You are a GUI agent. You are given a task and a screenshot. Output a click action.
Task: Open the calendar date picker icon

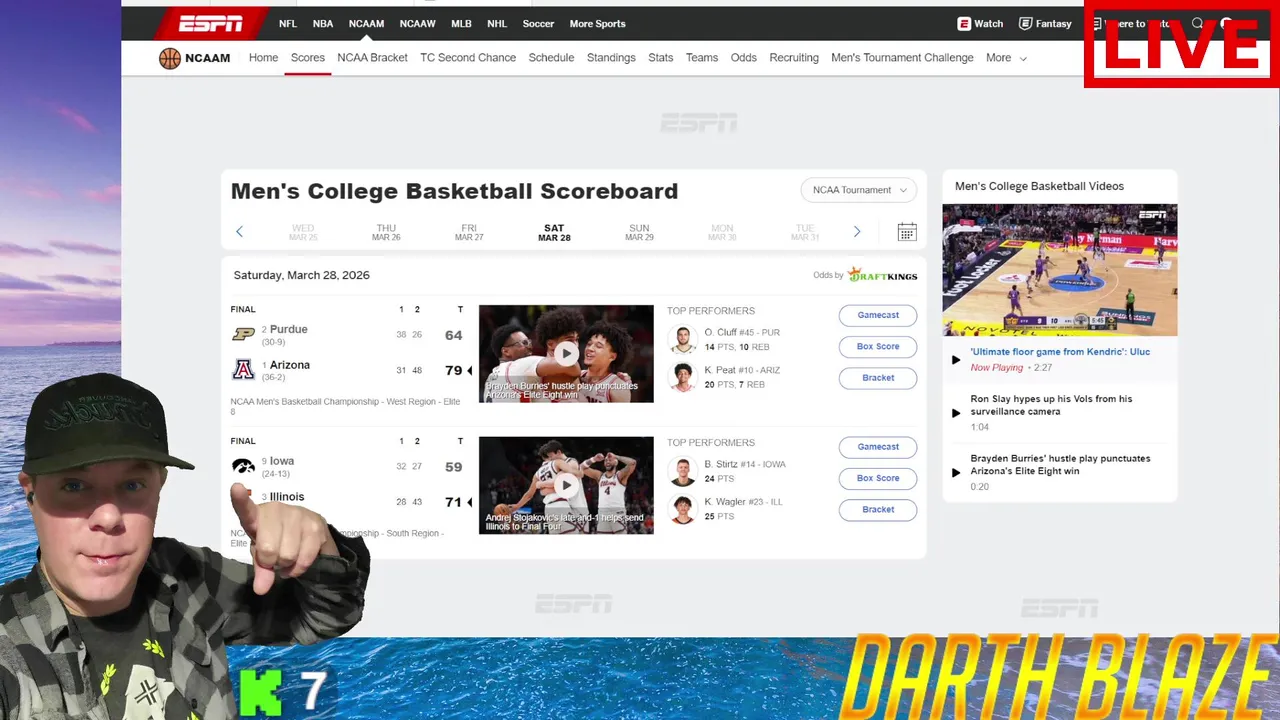coord(907,232)
